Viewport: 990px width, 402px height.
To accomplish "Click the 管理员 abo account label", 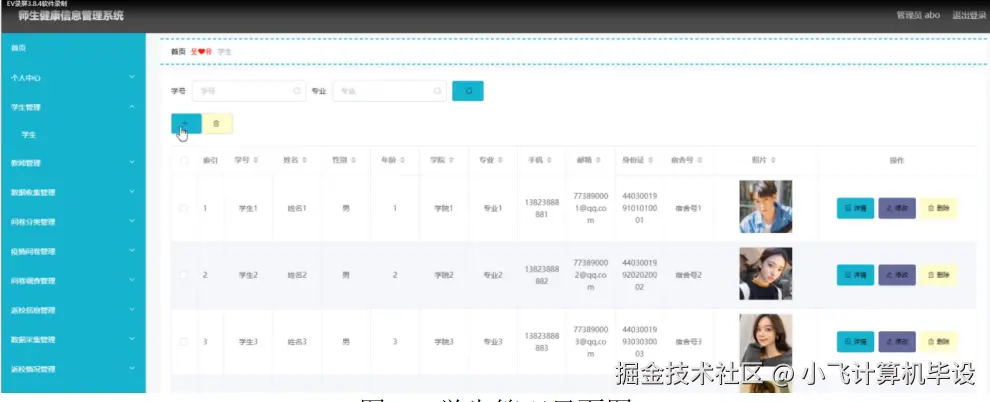I will coord(918,15).
